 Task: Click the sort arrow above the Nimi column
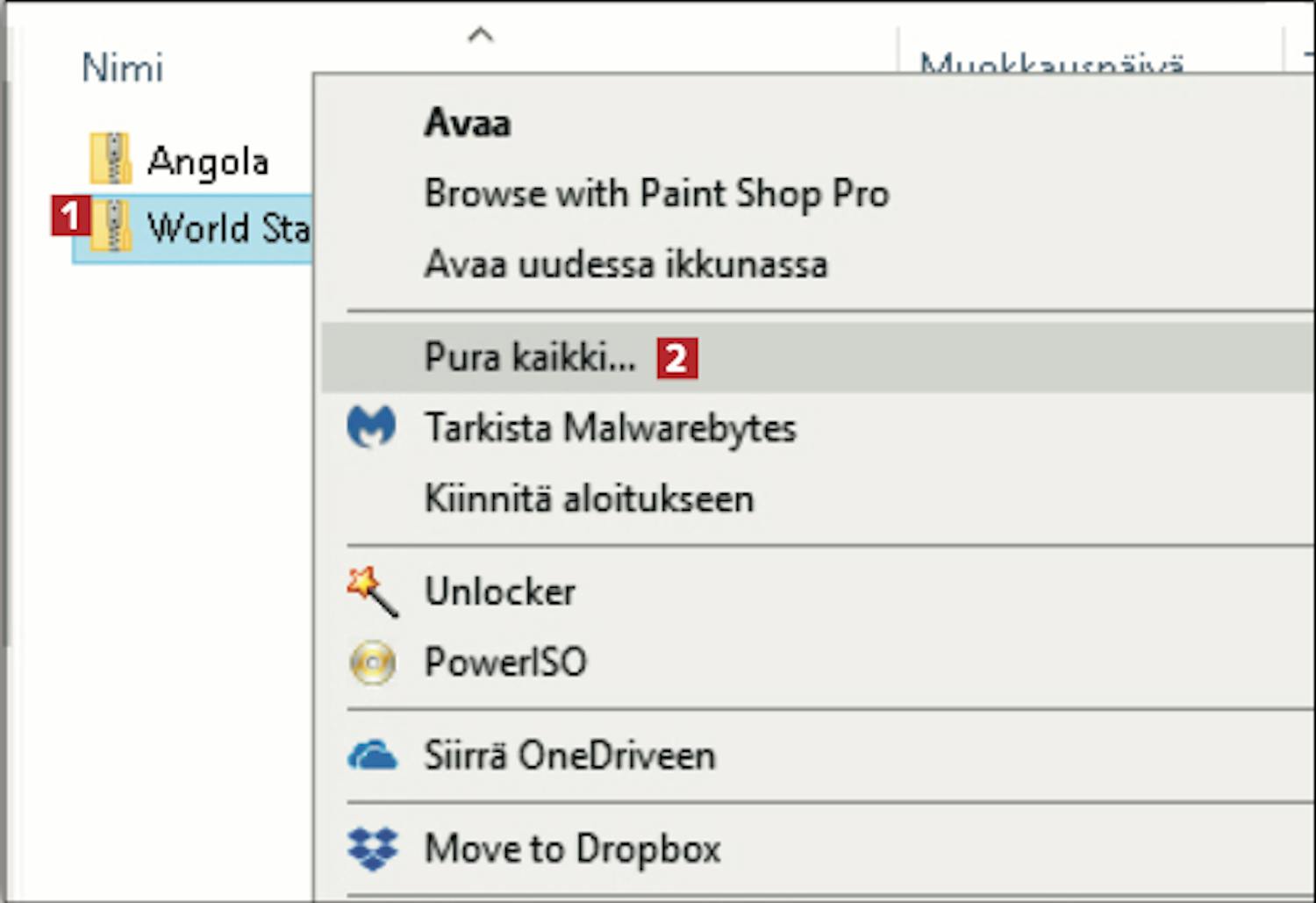point(480,35)
